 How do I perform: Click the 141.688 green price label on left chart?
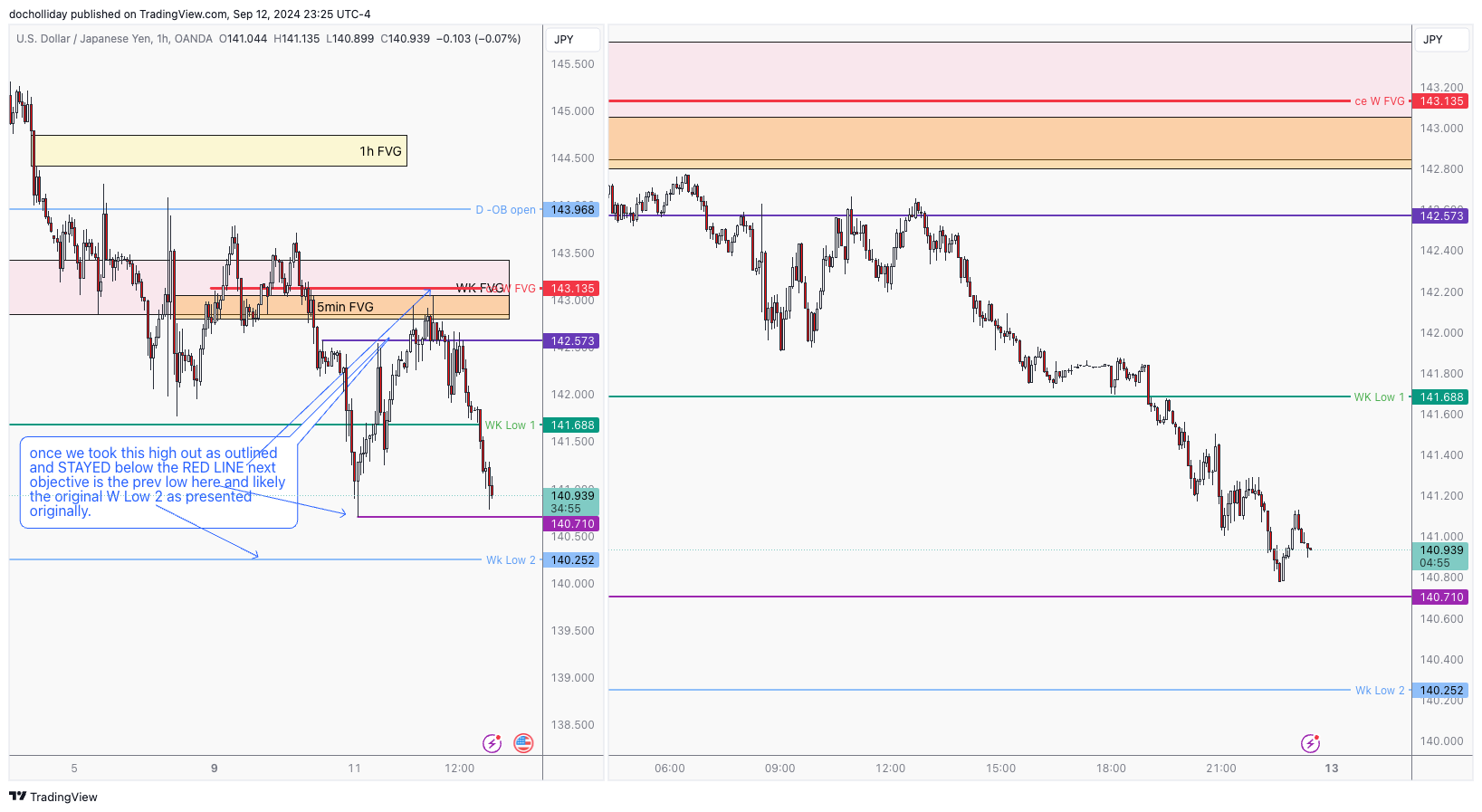click(571, 425)
